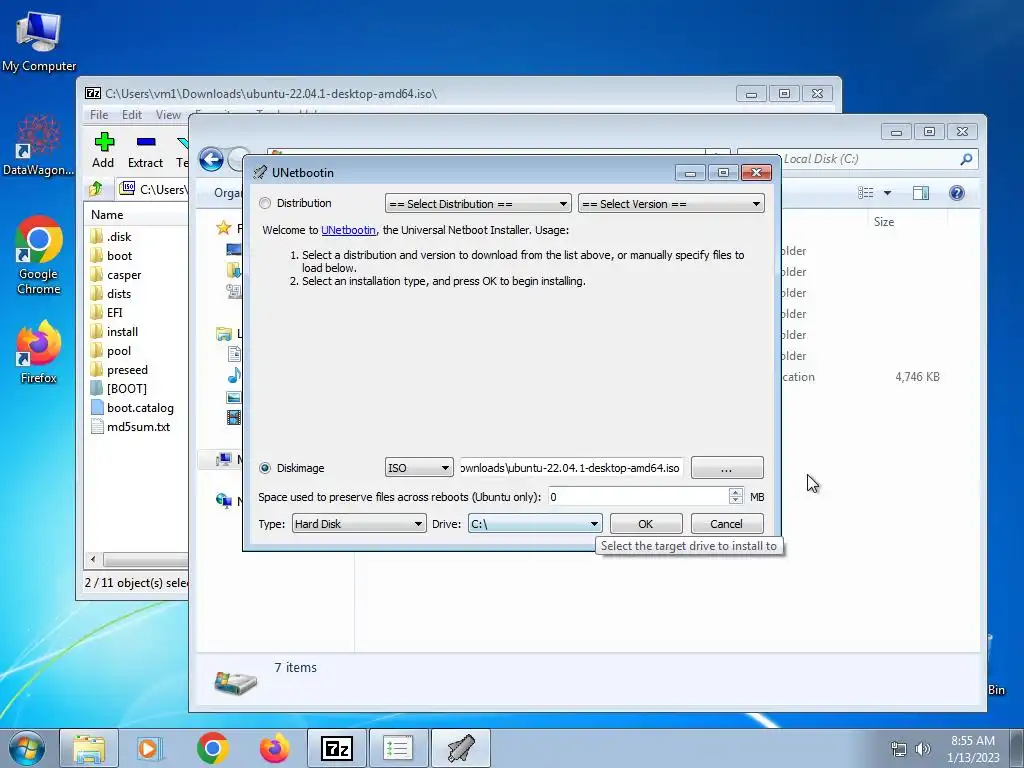Toggle the preview pane icon in Explorer
Image resolution: width=1024 pixels, height=768 pixels.
coord(921,193)
